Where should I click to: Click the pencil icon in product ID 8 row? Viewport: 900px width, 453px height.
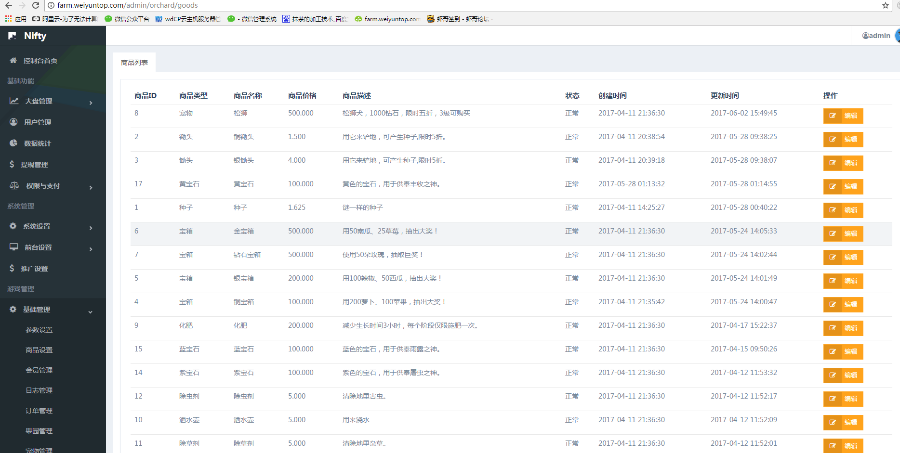pyautogui.click(x=832, y=115)
